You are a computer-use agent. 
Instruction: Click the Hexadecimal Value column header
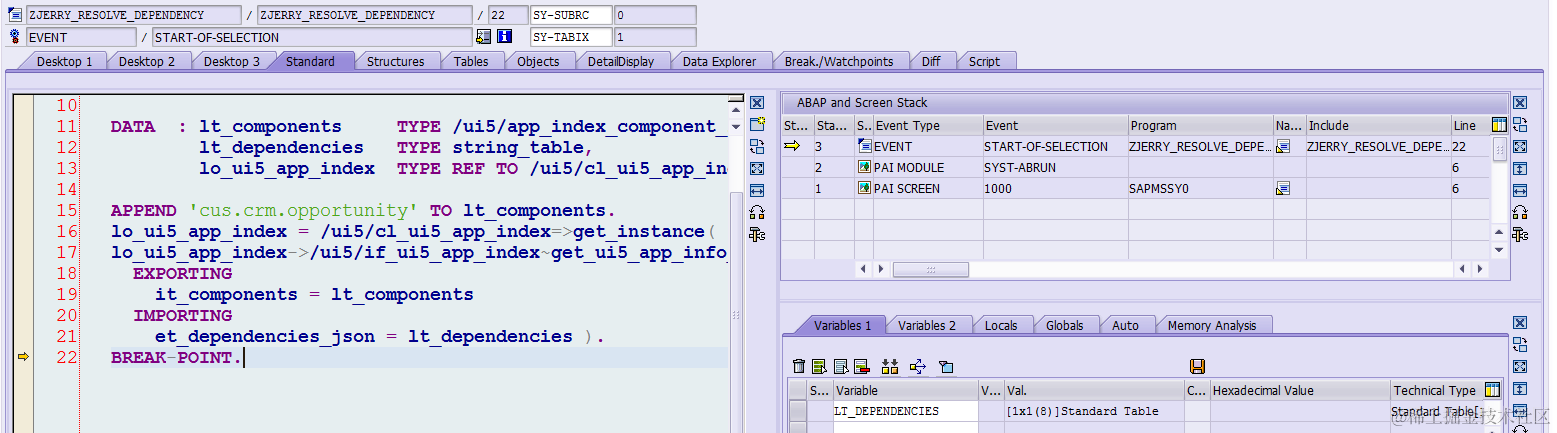click(x=1300, y=390)
